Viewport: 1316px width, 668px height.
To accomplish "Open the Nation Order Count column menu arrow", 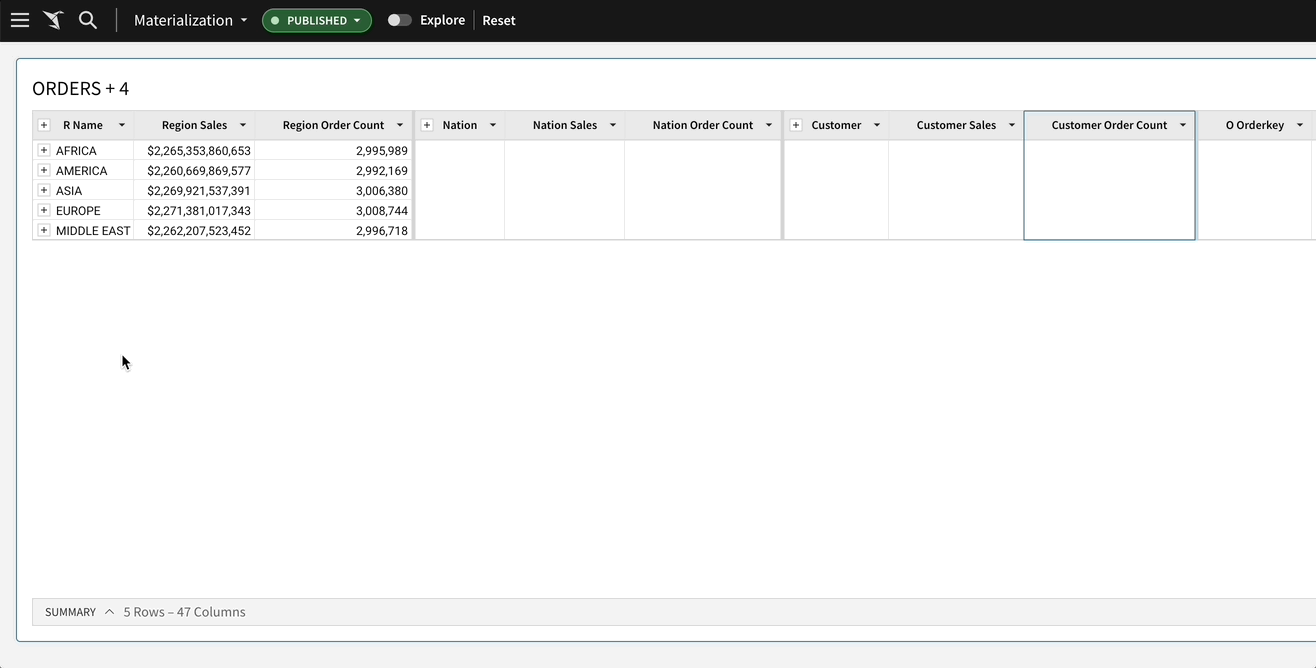I will pyautogui.click(x=769, y=125).
